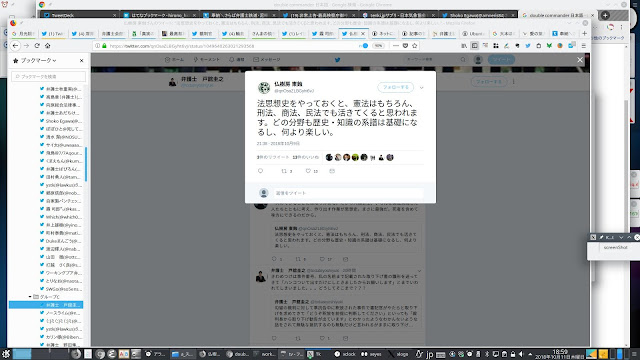Close the bookmarks sidebar
The height and width of the screenshot is (360, 640).
pos(82,60)
